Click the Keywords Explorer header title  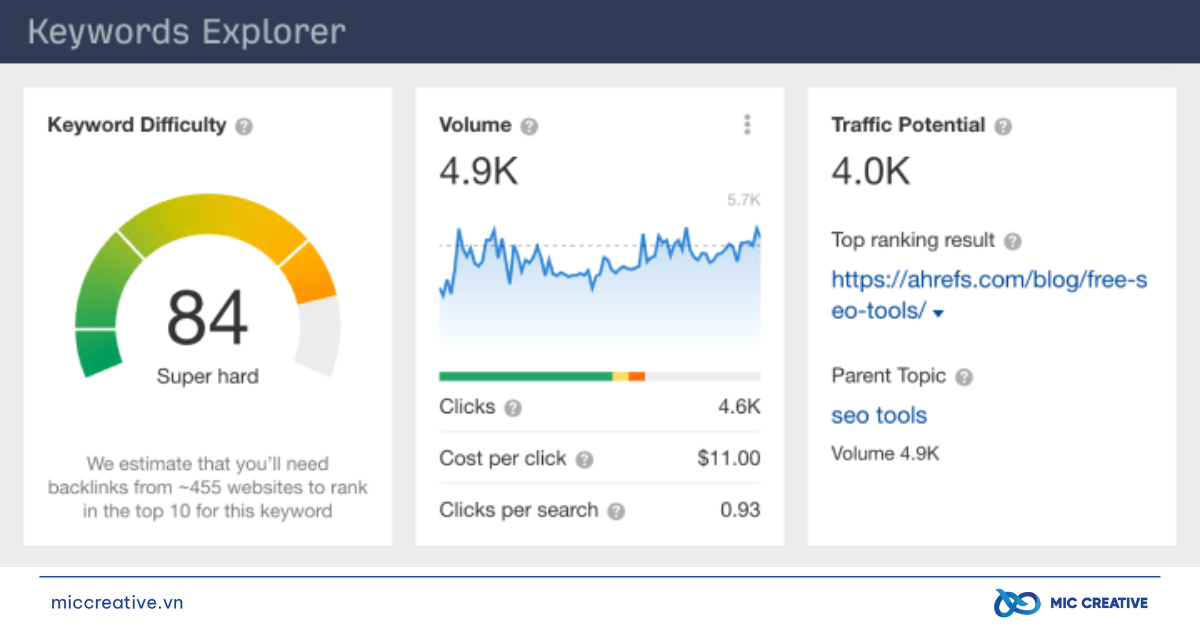187,32
